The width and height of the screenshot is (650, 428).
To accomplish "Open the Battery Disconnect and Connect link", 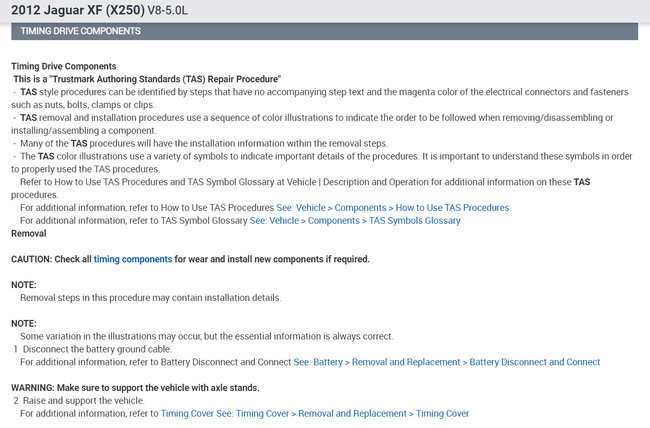I will [x=447, y=362].
